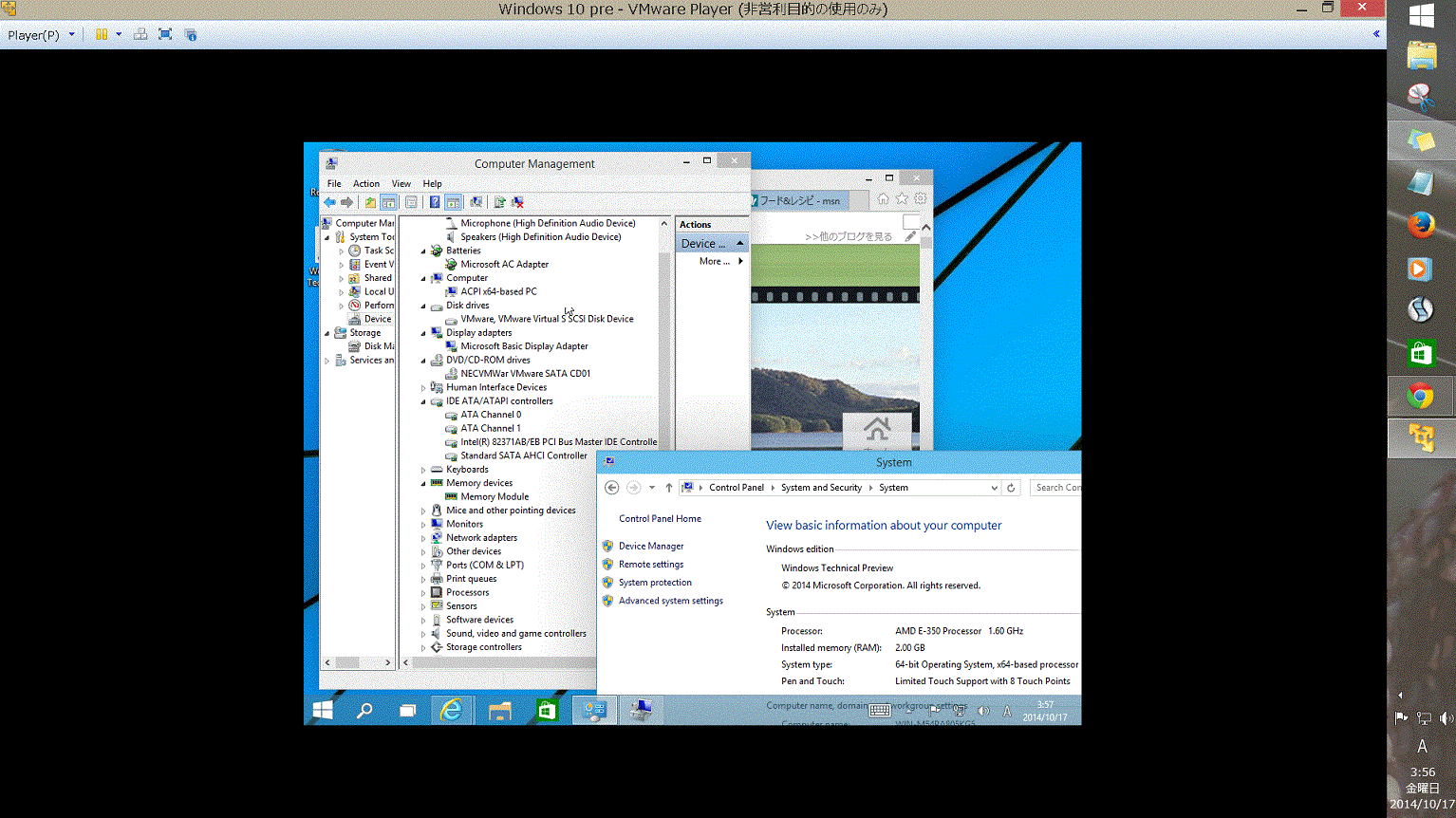Select ATA Channel 0 device entry
Viewport: 1456px width, 818px height.
(491, 415)
